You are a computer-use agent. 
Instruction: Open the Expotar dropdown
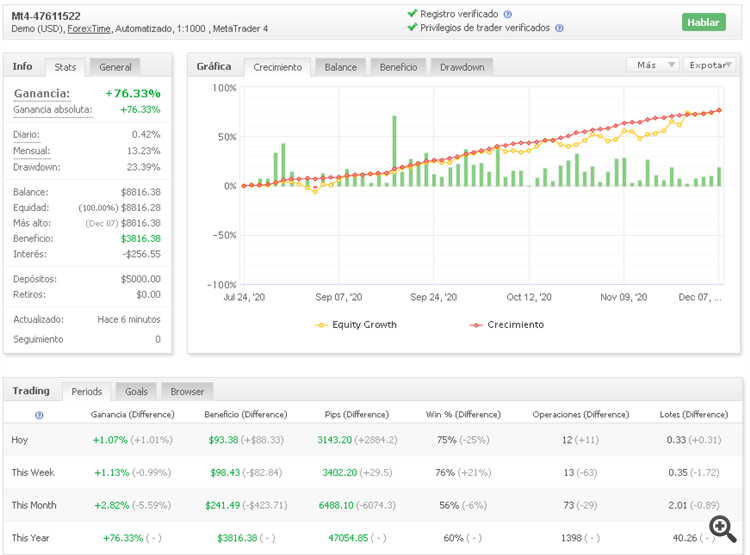[710, 65]
